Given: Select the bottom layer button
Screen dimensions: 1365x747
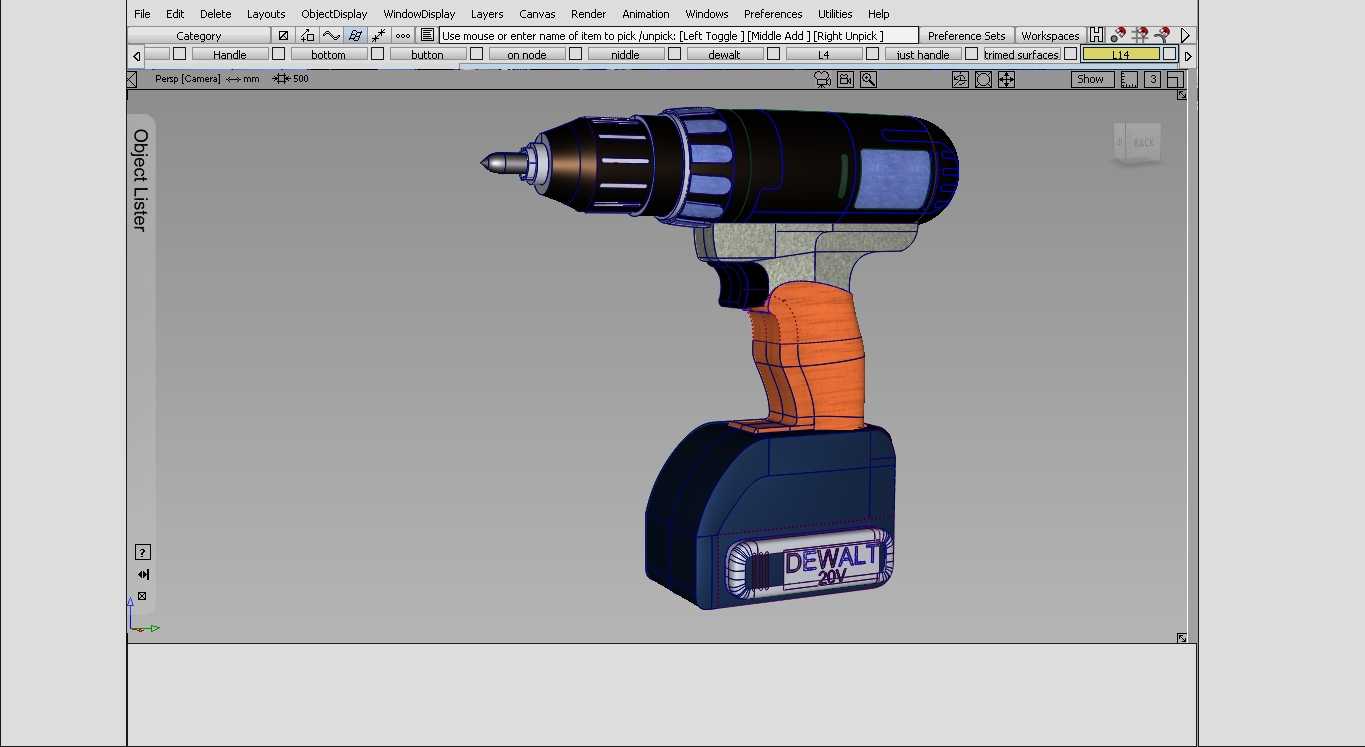Looking at the screenshot, I should (x=328, y=54).
